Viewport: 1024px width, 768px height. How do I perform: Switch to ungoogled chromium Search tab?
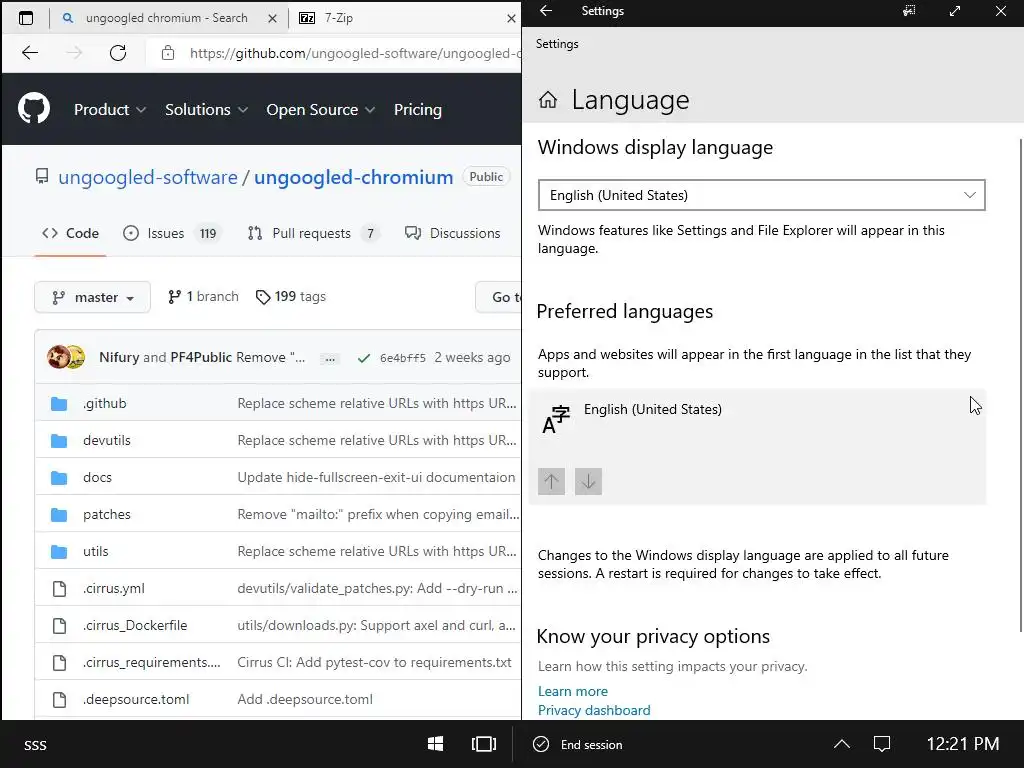coord(167,18)
